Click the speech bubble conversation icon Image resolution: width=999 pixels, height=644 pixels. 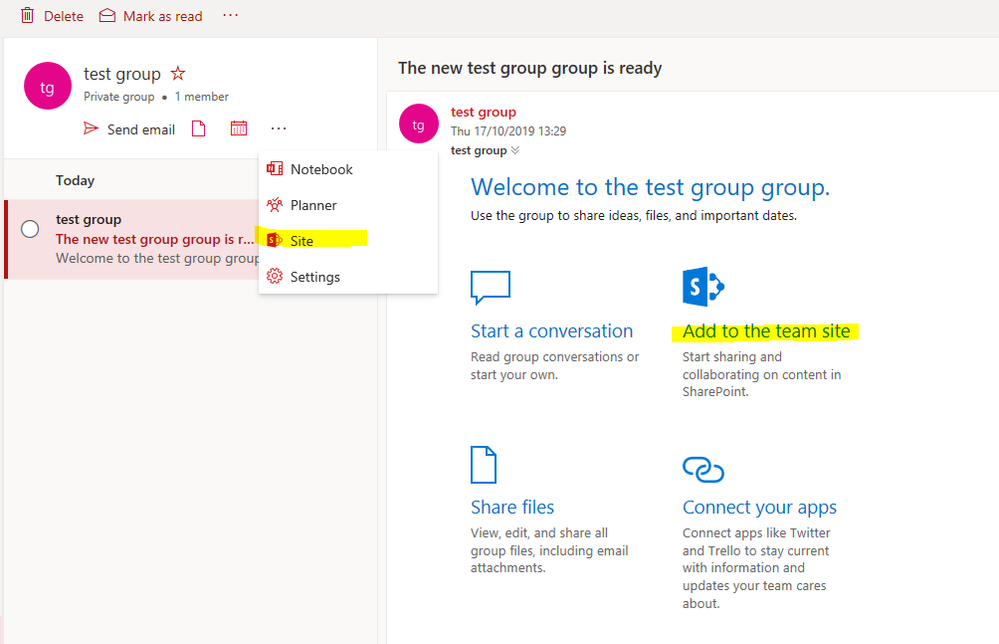click(x=491, y=287)
